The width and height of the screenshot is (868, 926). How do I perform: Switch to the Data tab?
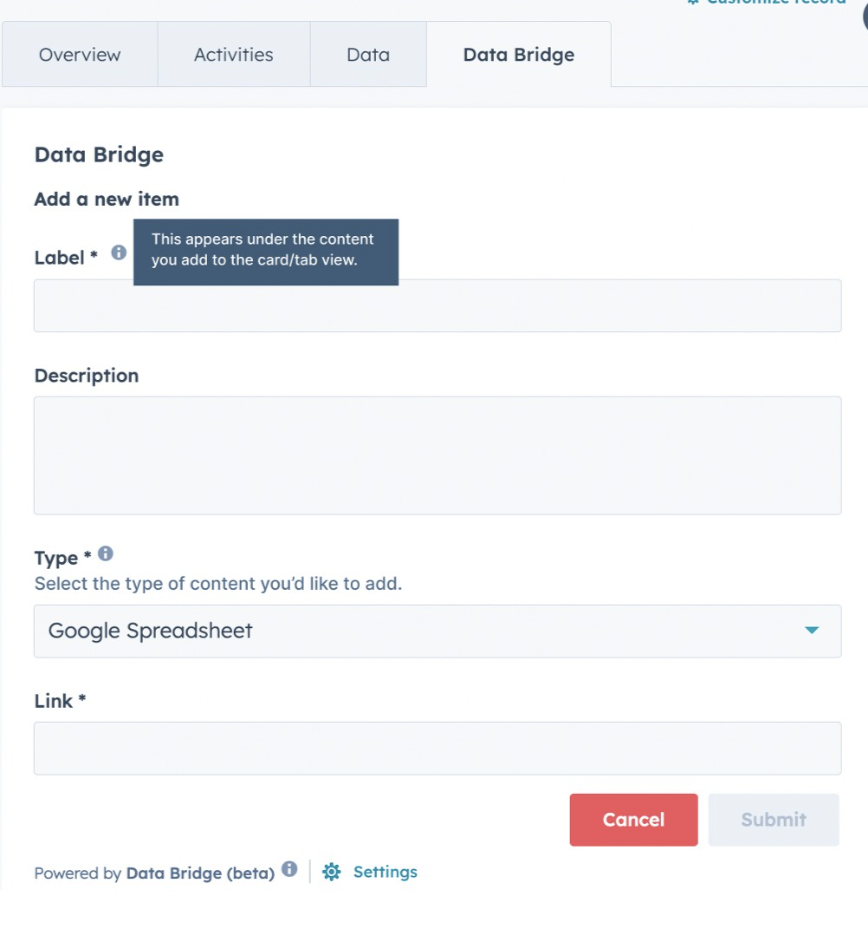click(367, 55)
